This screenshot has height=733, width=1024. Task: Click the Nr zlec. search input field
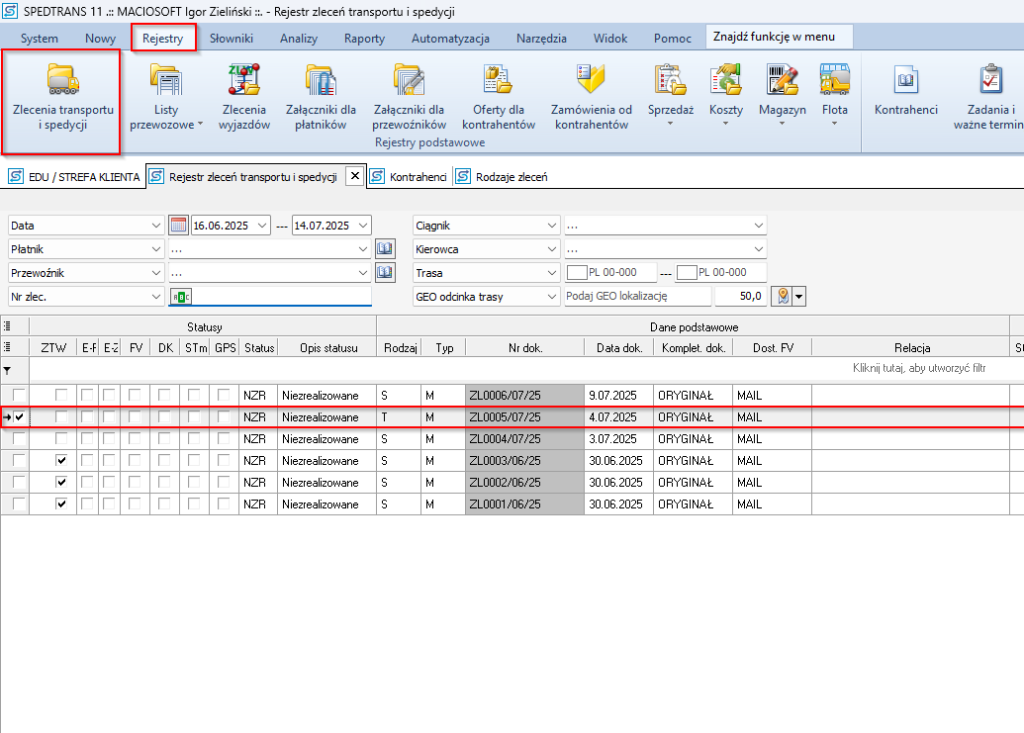tap(280, 296)
